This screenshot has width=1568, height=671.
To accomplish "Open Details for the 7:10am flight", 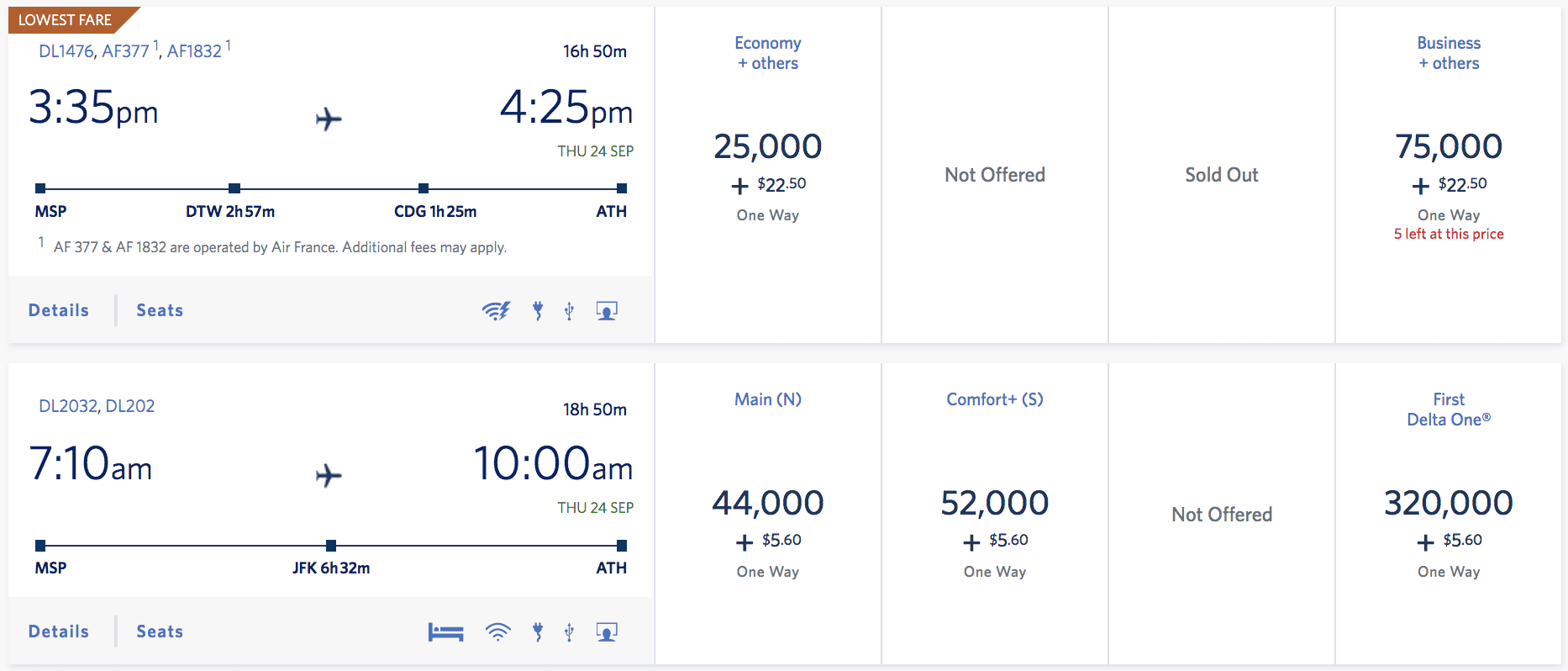I will pyautogui.click(x=59, y=631).
